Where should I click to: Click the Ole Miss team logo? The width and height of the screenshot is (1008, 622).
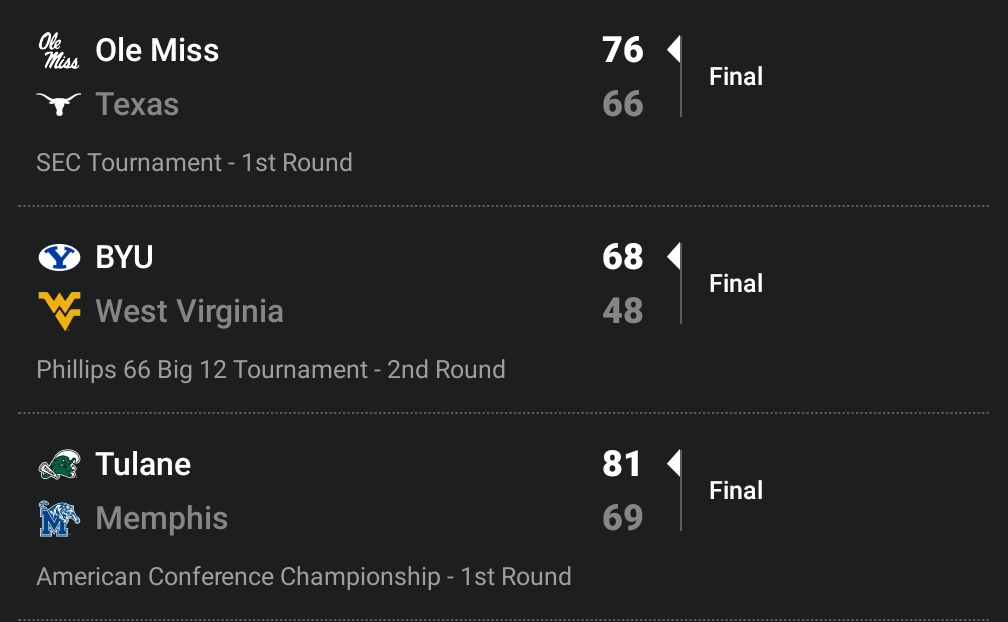click(x=58, y=51)
